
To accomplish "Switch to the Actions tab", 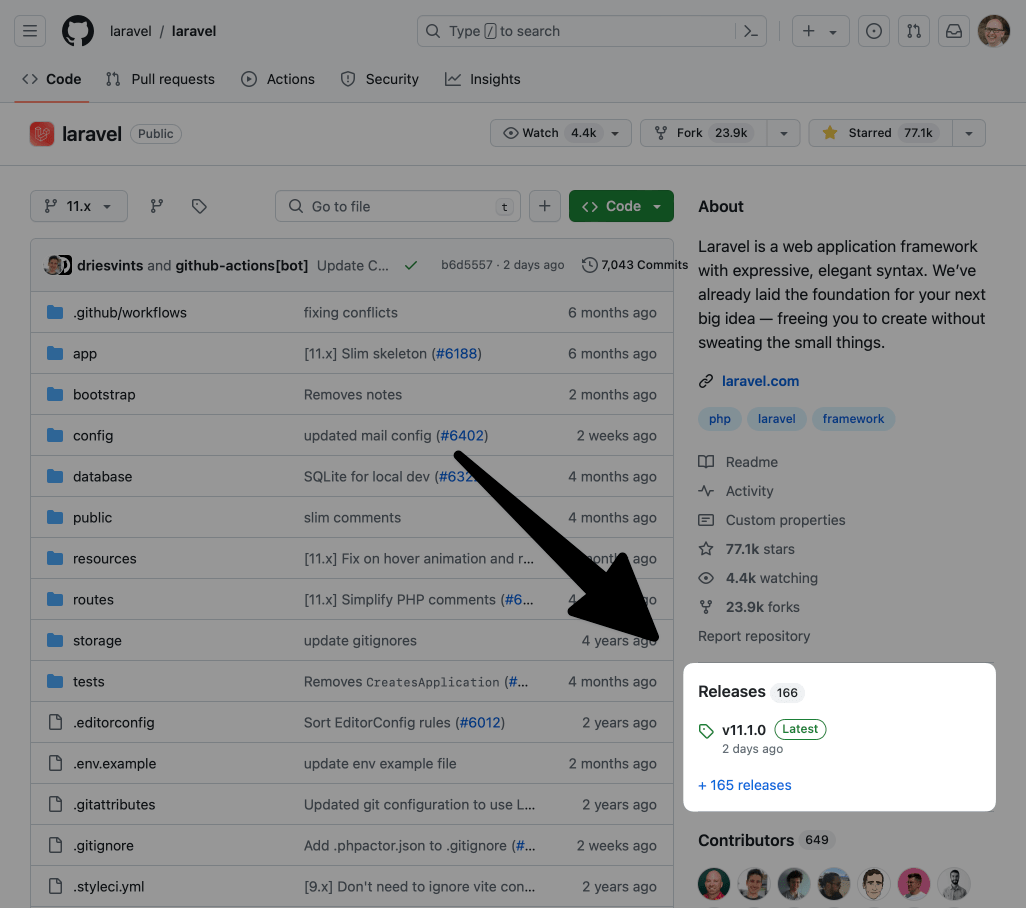I will pos(278,79).
